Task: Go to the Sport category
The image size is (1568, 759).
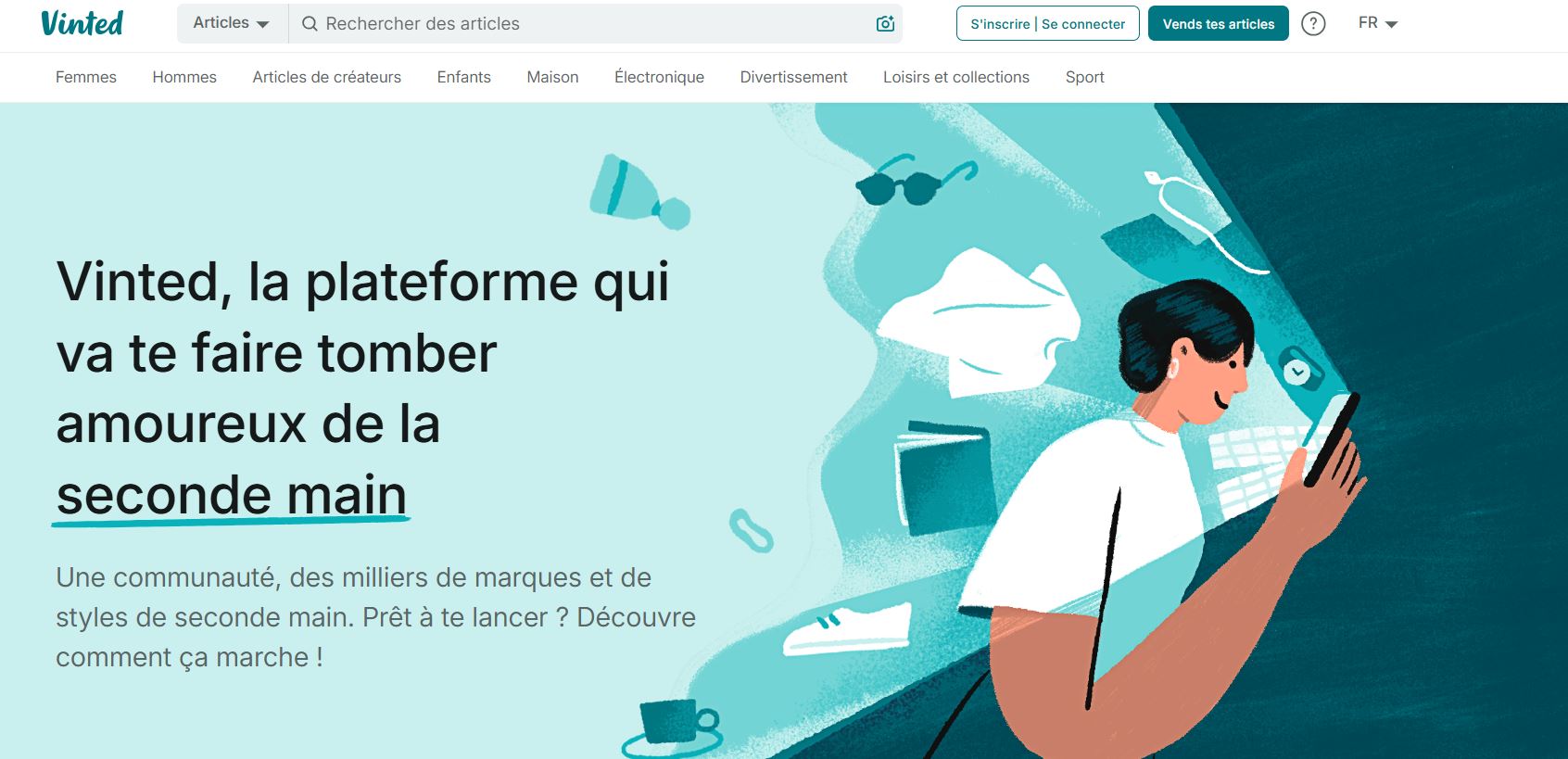Action: (1084, 77)
